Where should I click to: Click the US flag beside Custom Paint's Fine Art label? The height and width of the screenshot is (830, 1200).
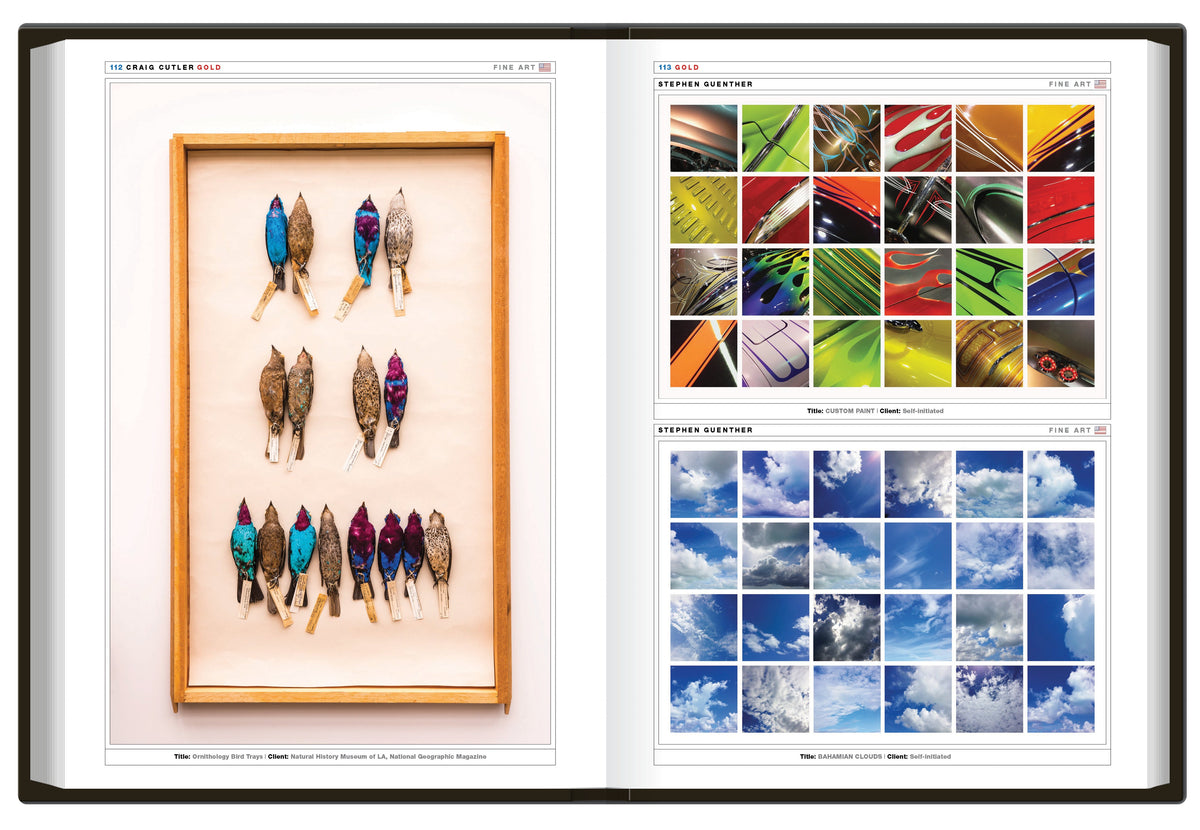click(1100, 84)
